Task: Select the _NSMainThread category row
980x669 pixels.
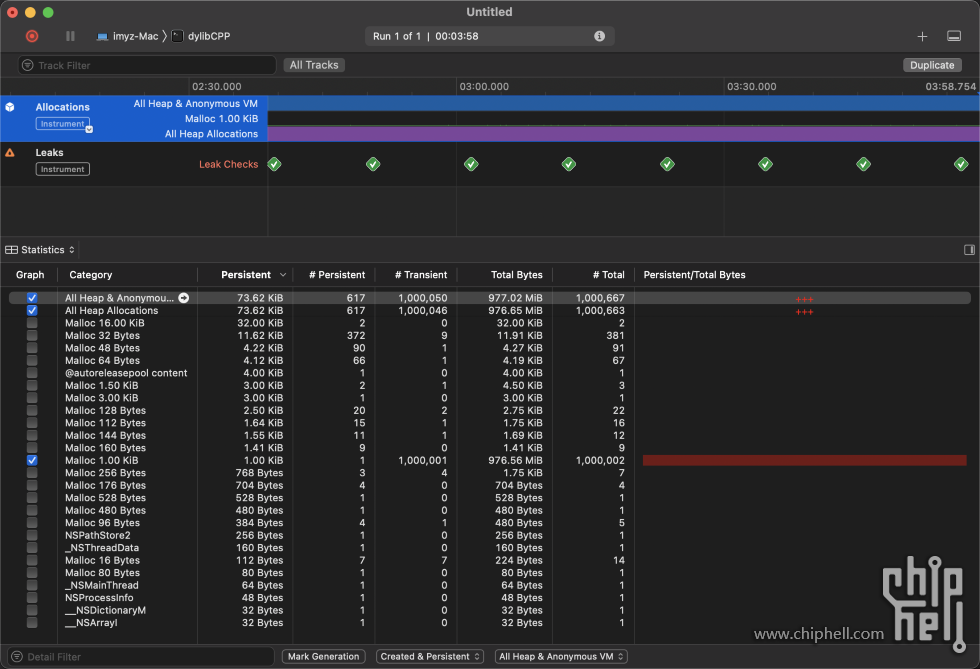Action: [x=102, y=585]
